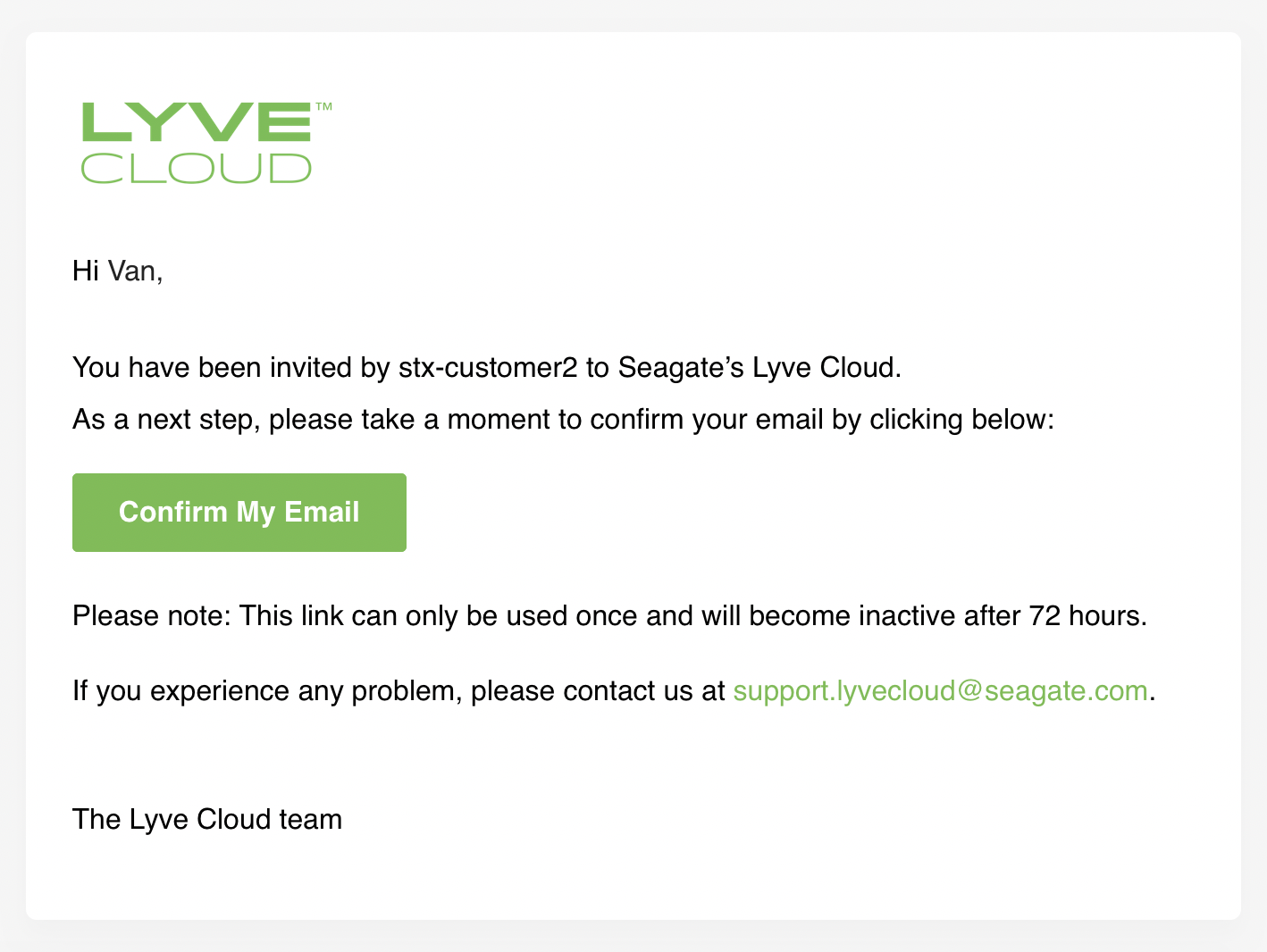
Task: Click the outlined CLOUD text in the logo
Action: tap(197, 168)
